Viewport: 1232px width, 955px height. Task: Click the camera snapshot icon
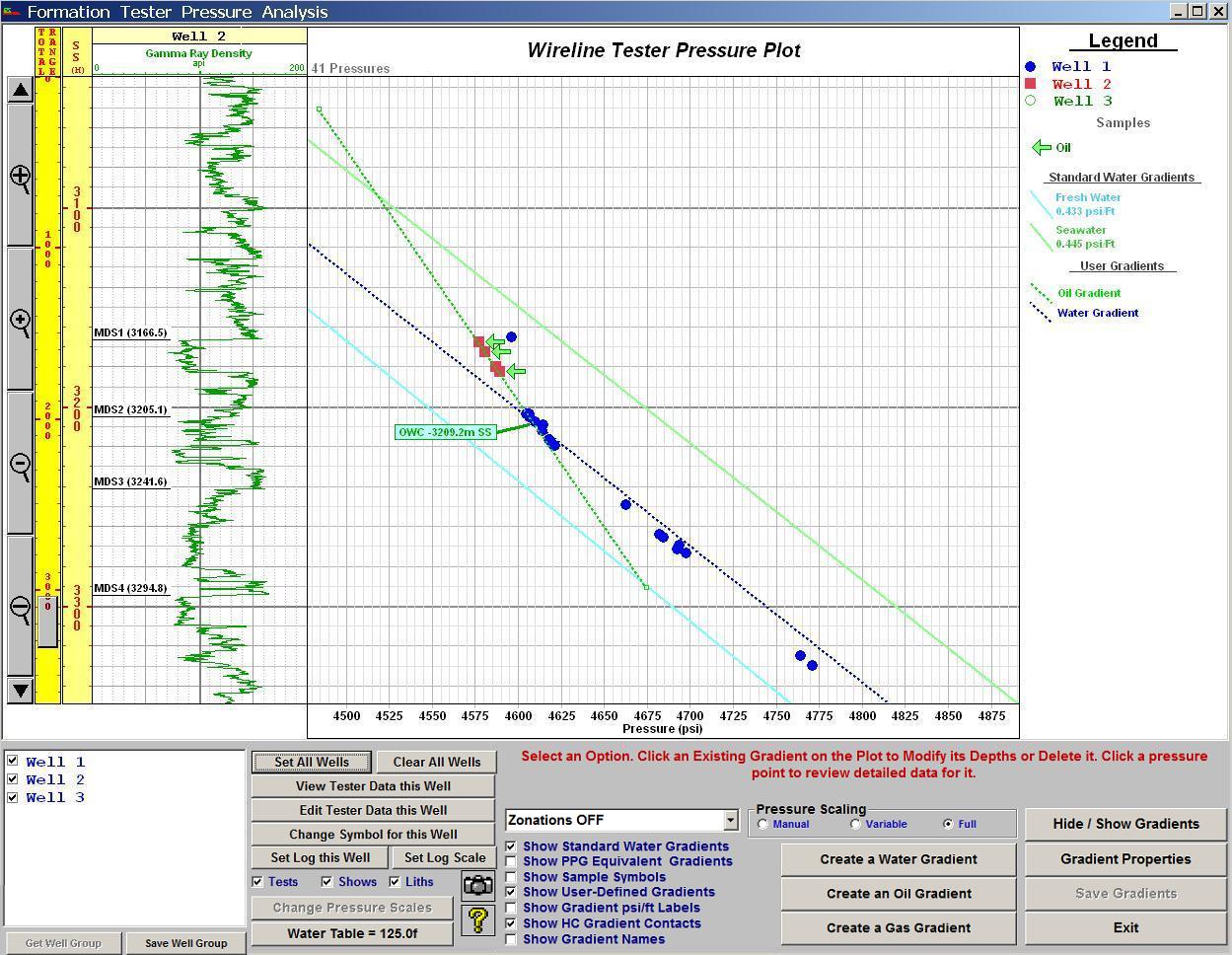coord(478,886)
